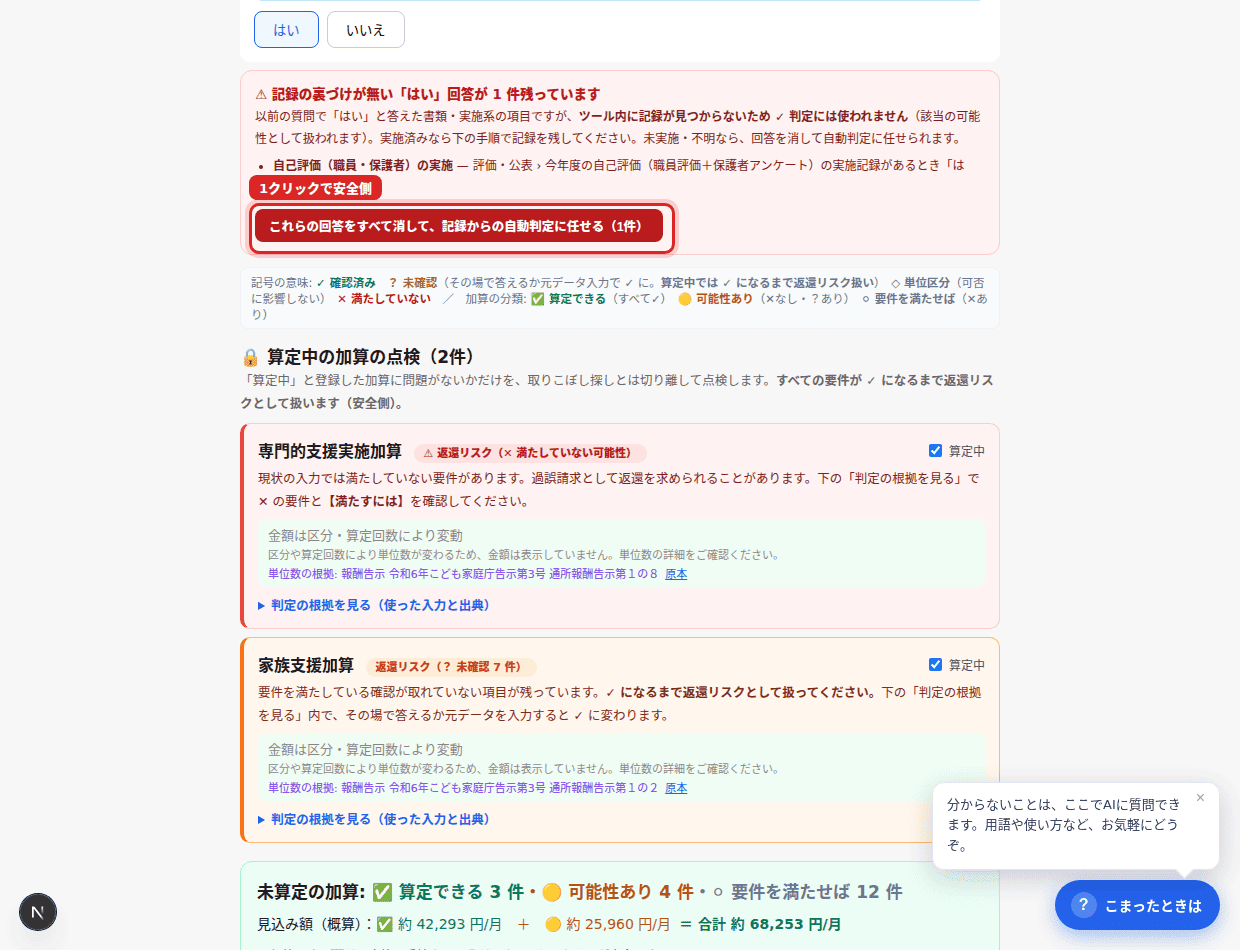Click the 専門的支援実施加算 card title
The width and height of the screenshot is (1240, 950).
coord(330,452)
